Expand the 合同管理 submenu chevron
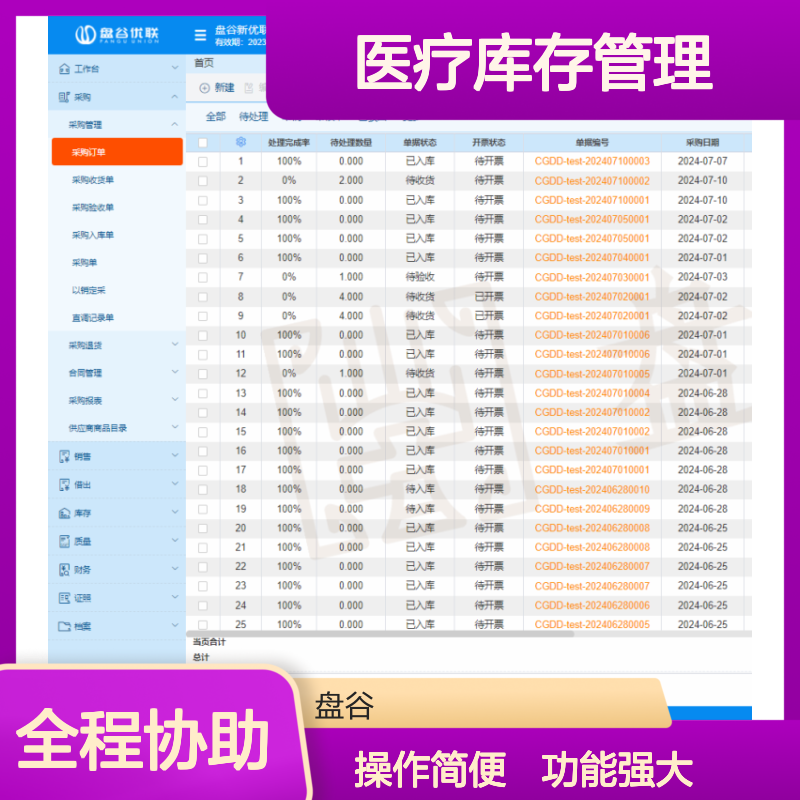Image resolution: width=800 pixels, height=800 pixels. pos(175,372)
